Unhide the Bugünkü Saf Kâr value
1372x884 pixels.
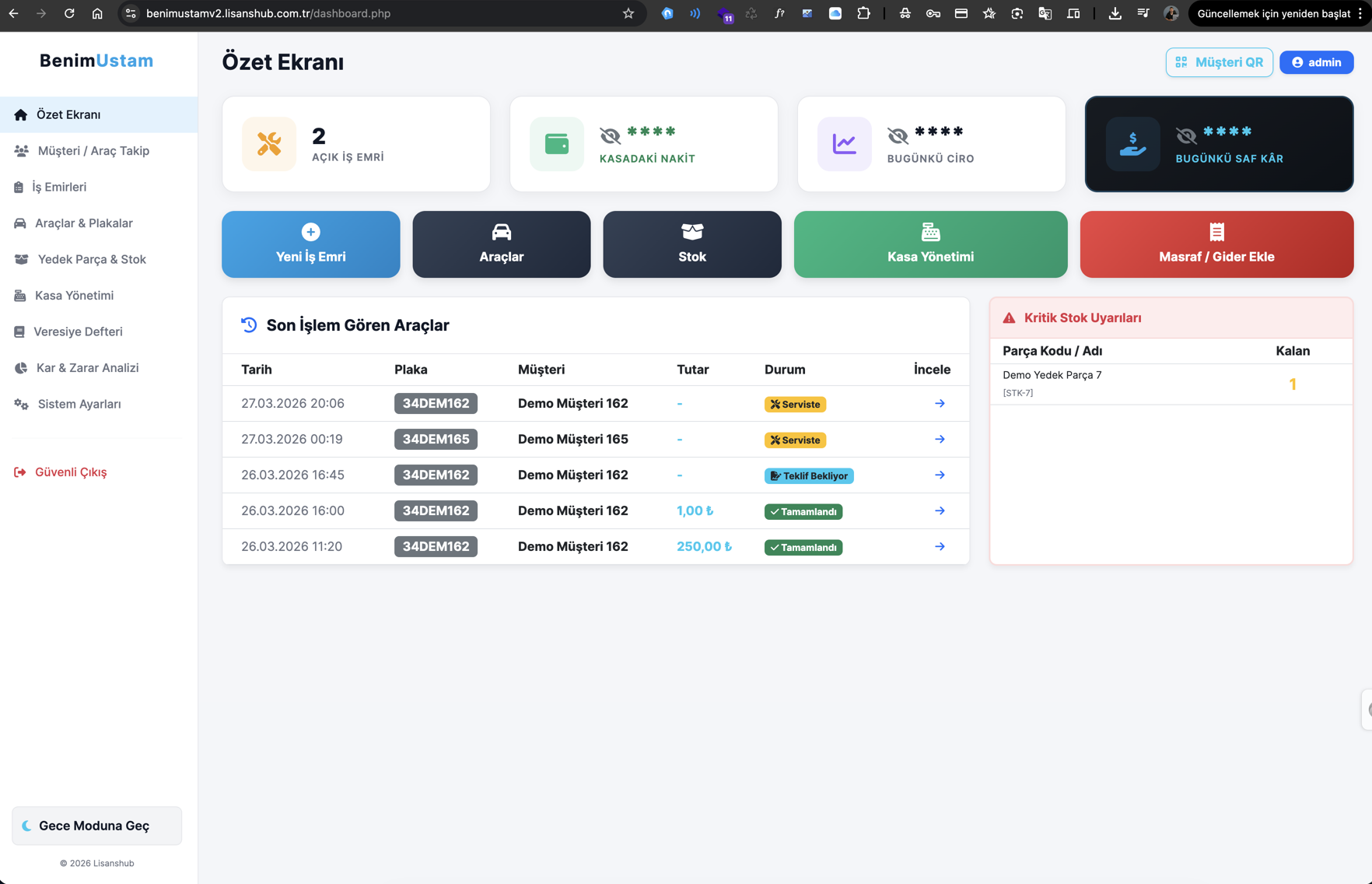tap(1186, 135)
